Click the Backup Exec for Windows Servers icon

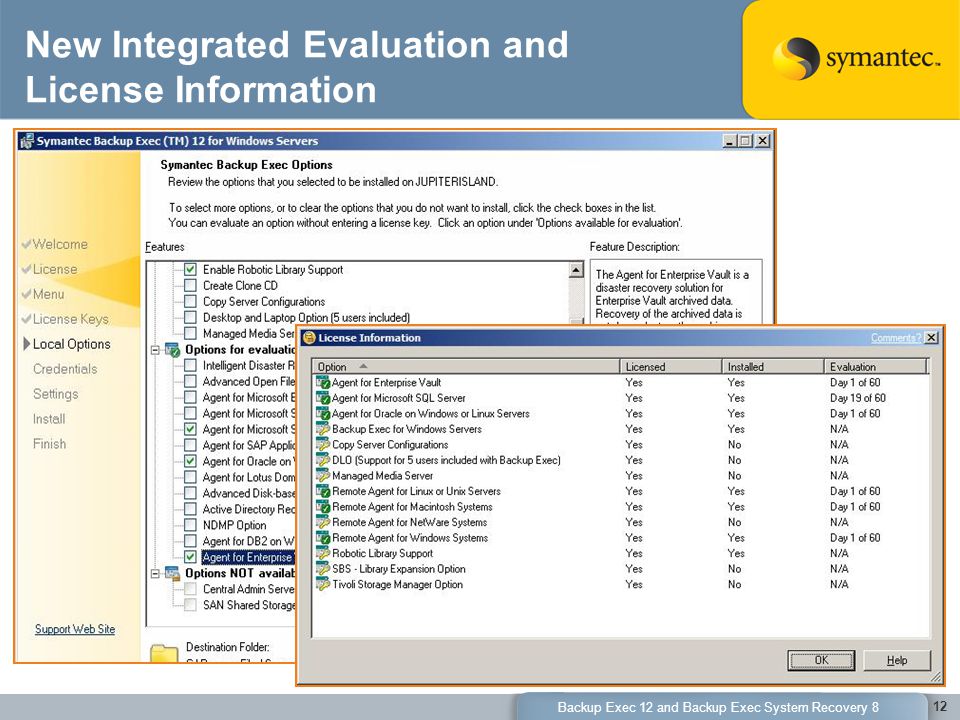pos(323,429)
